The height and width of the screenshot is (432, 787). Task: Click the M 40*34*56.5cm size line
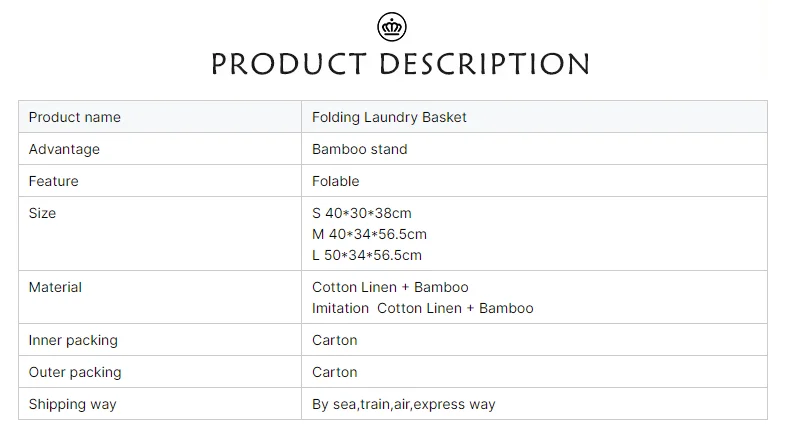(x=369, y=234)
